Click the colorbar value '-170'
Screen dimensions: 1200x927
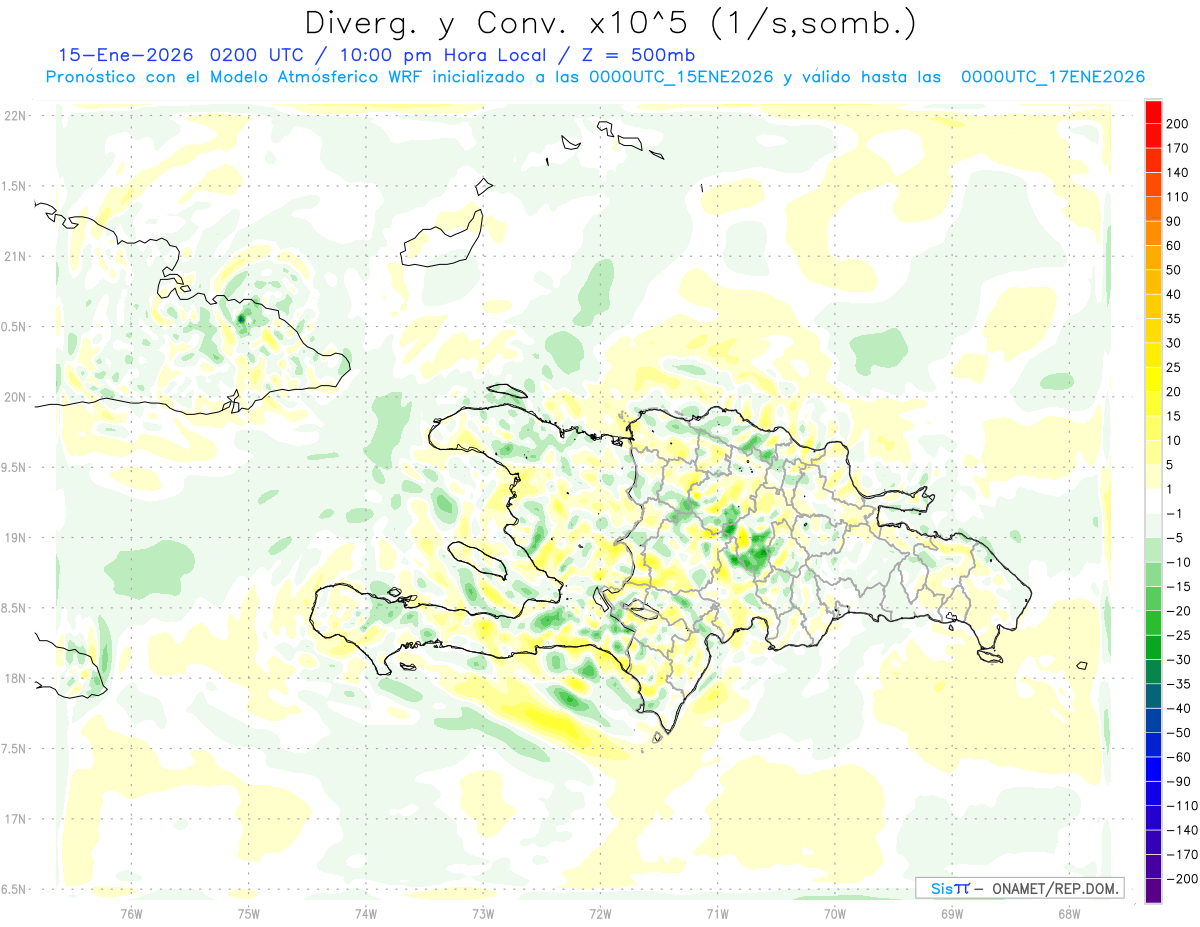(x=1184, y=855)
